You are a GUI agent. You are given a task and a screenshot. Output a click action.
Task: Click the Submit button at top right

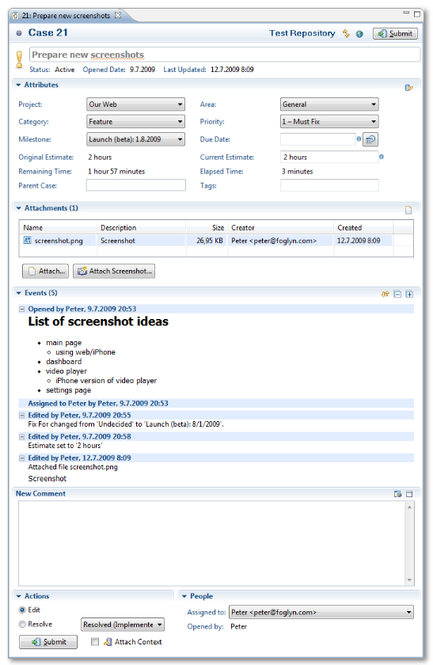point(395,34)
